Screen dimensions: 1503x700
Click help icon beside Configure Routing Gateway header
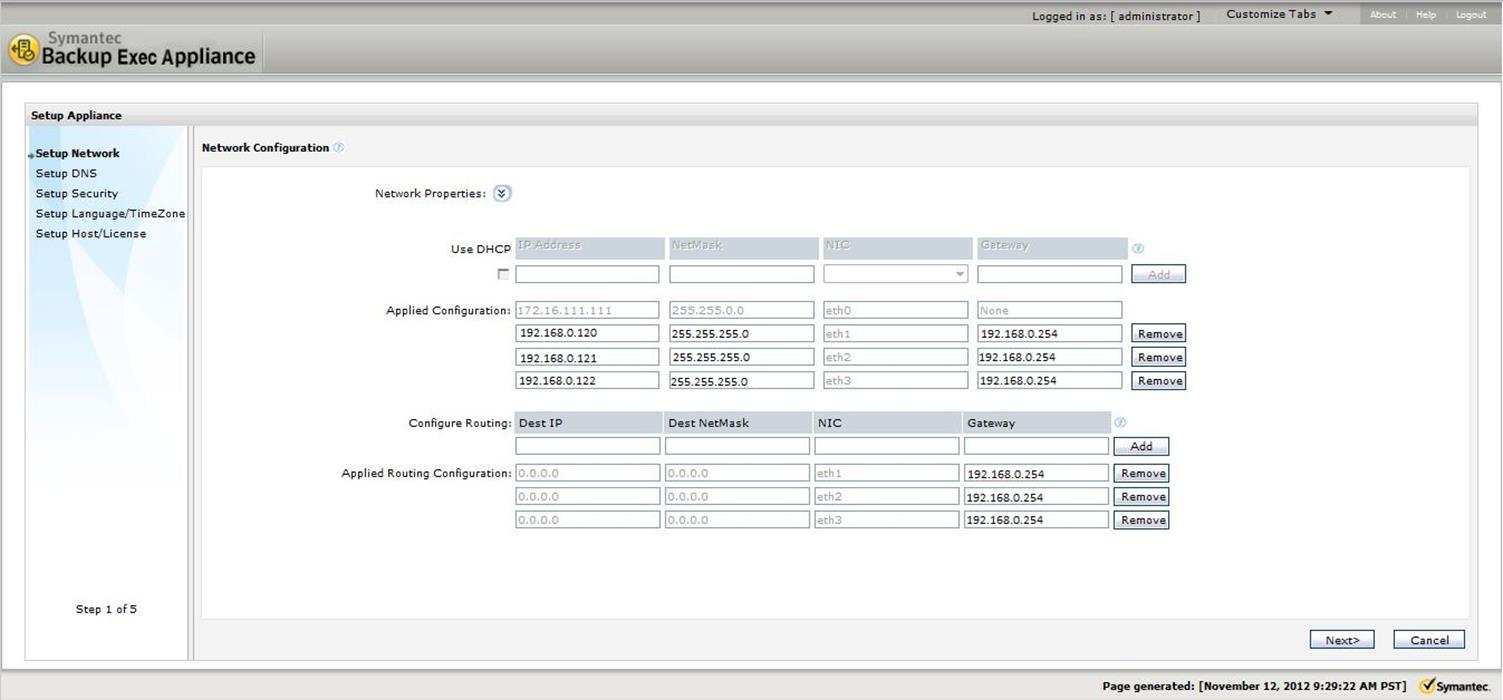pyautogui.click(x=1120, y=423)
